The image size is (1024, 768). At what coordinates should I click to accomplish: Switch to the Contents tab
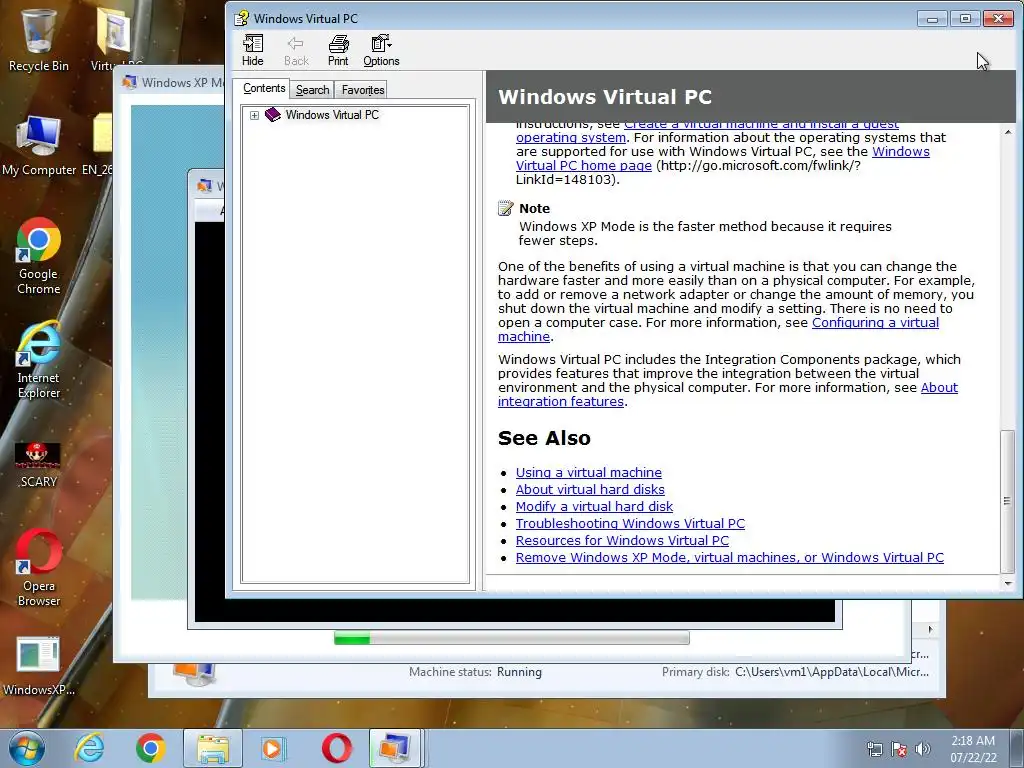coord(264,88)
